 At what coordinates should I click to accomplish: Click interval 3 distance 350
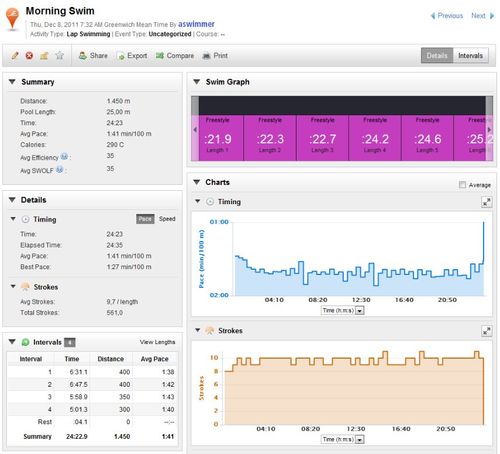coord(124,397)
